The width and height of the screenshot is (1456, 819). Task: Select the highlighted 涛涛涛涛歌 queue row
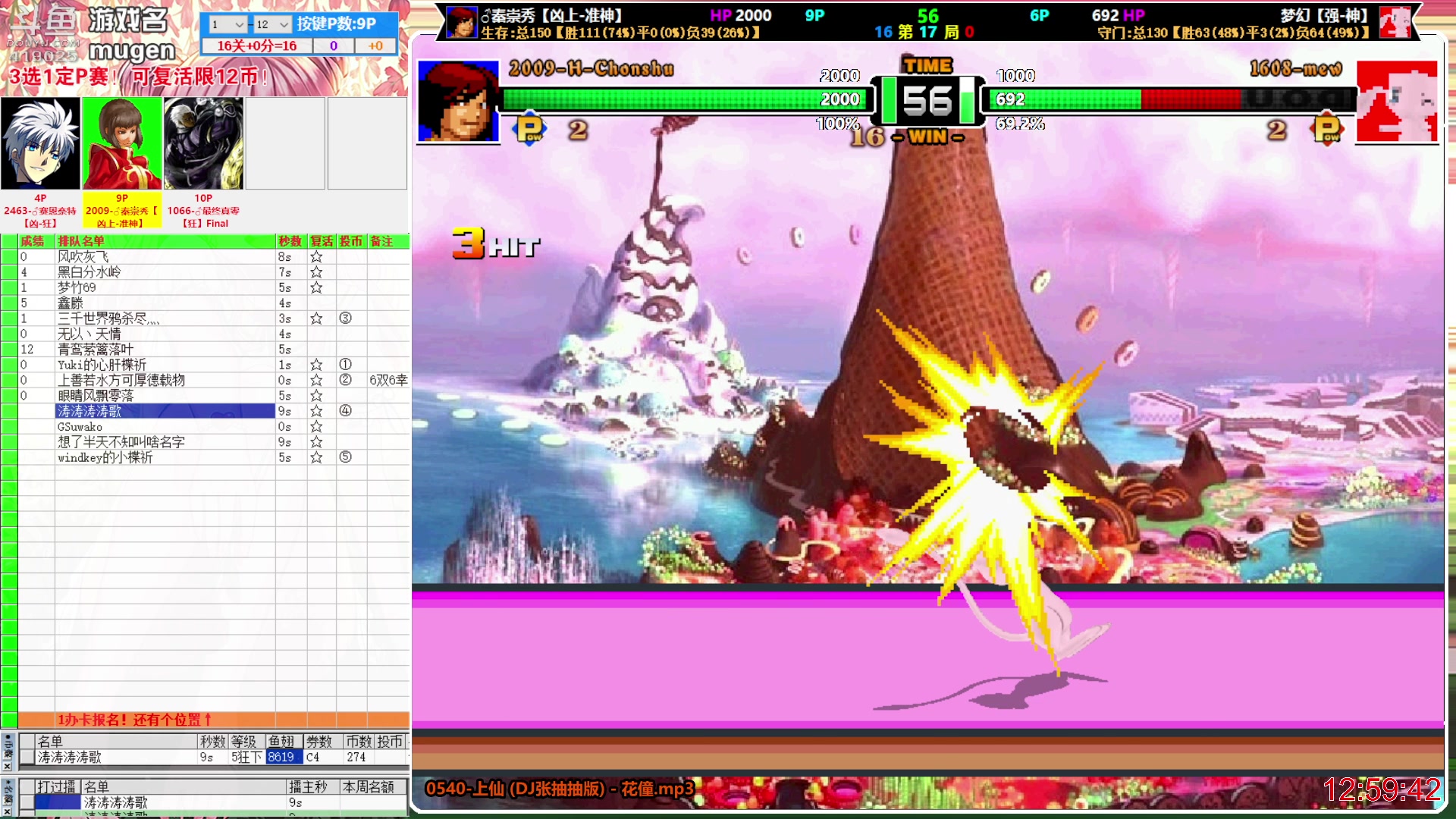tap(165, 411)
